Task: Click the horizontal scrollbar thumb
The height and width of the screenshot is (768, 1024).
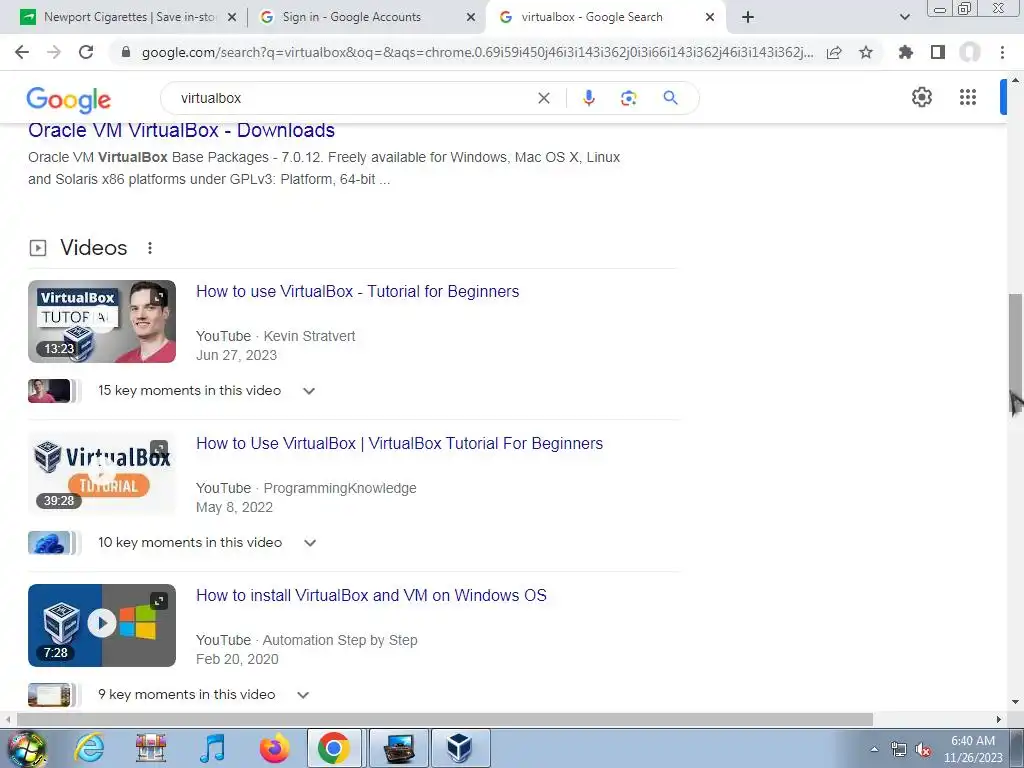Action: [x=445, y=719]
